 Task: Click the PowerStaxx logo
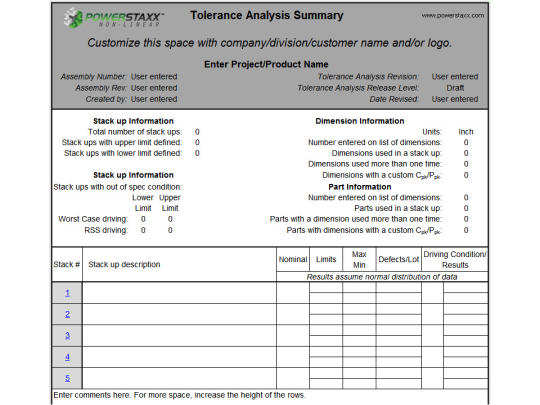point(114,18)
